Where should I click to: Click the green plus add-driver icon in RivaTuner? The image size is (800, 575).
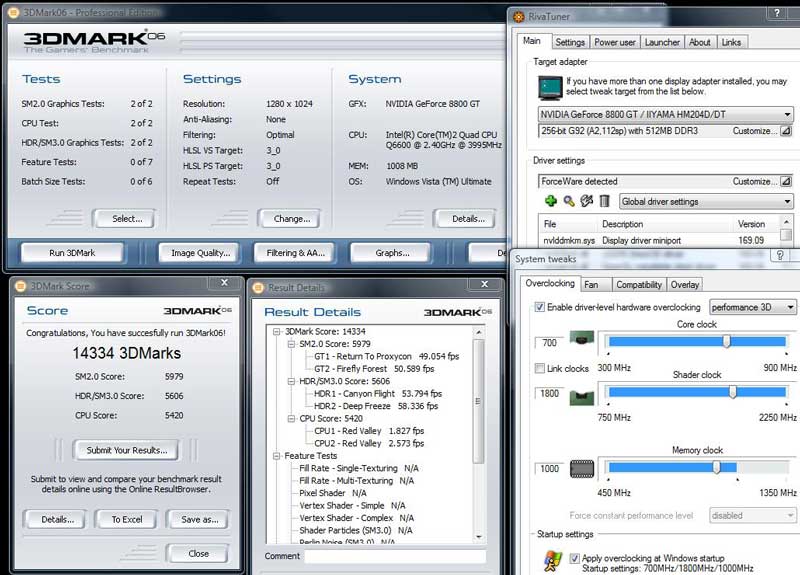(551, 201)
